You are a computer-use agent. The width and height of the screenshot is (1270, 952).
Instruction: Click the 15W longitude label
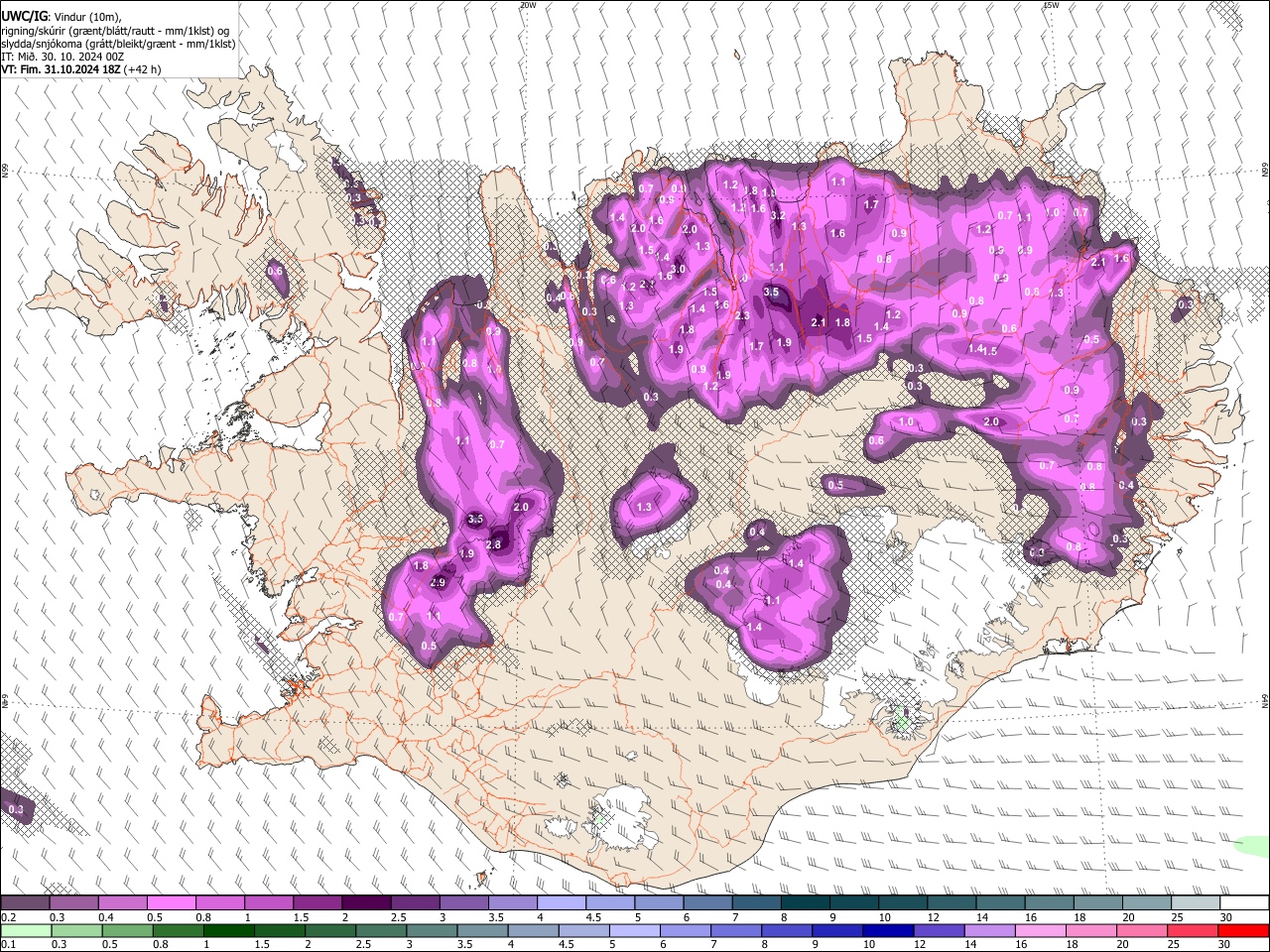pos(1051,5)
